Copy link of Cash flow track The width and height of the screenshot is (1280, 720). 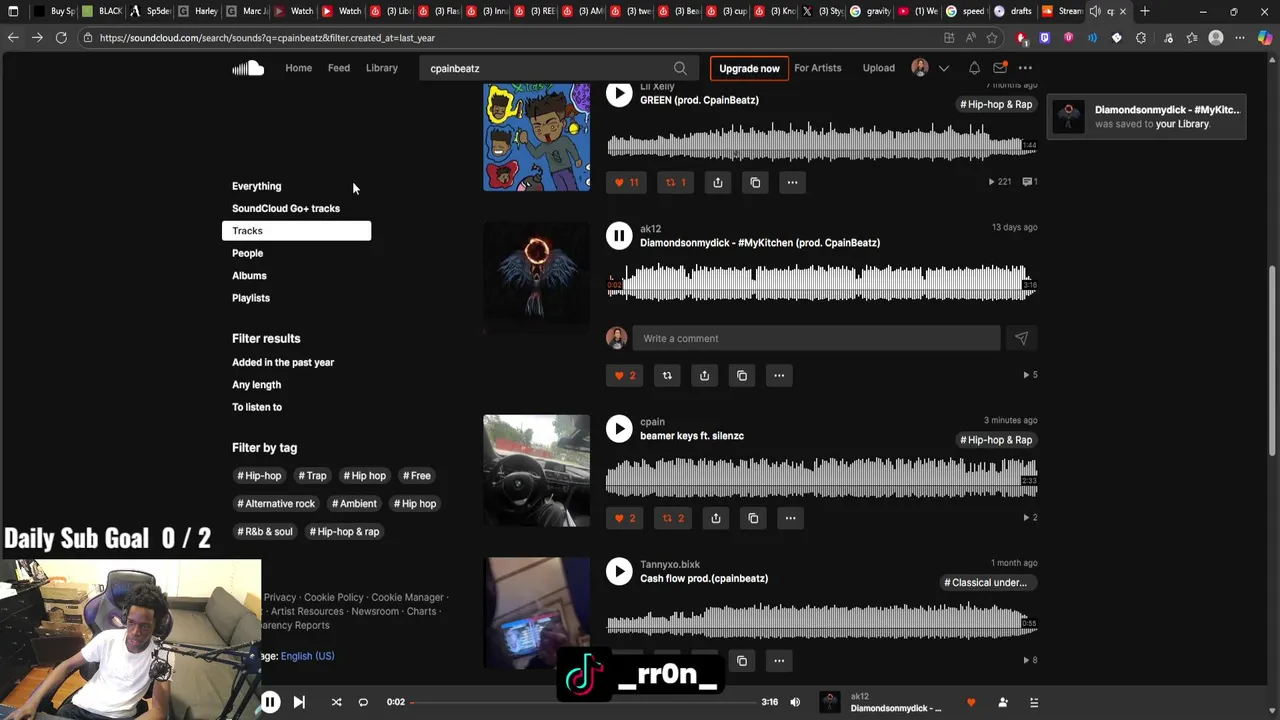click(742, 661)
